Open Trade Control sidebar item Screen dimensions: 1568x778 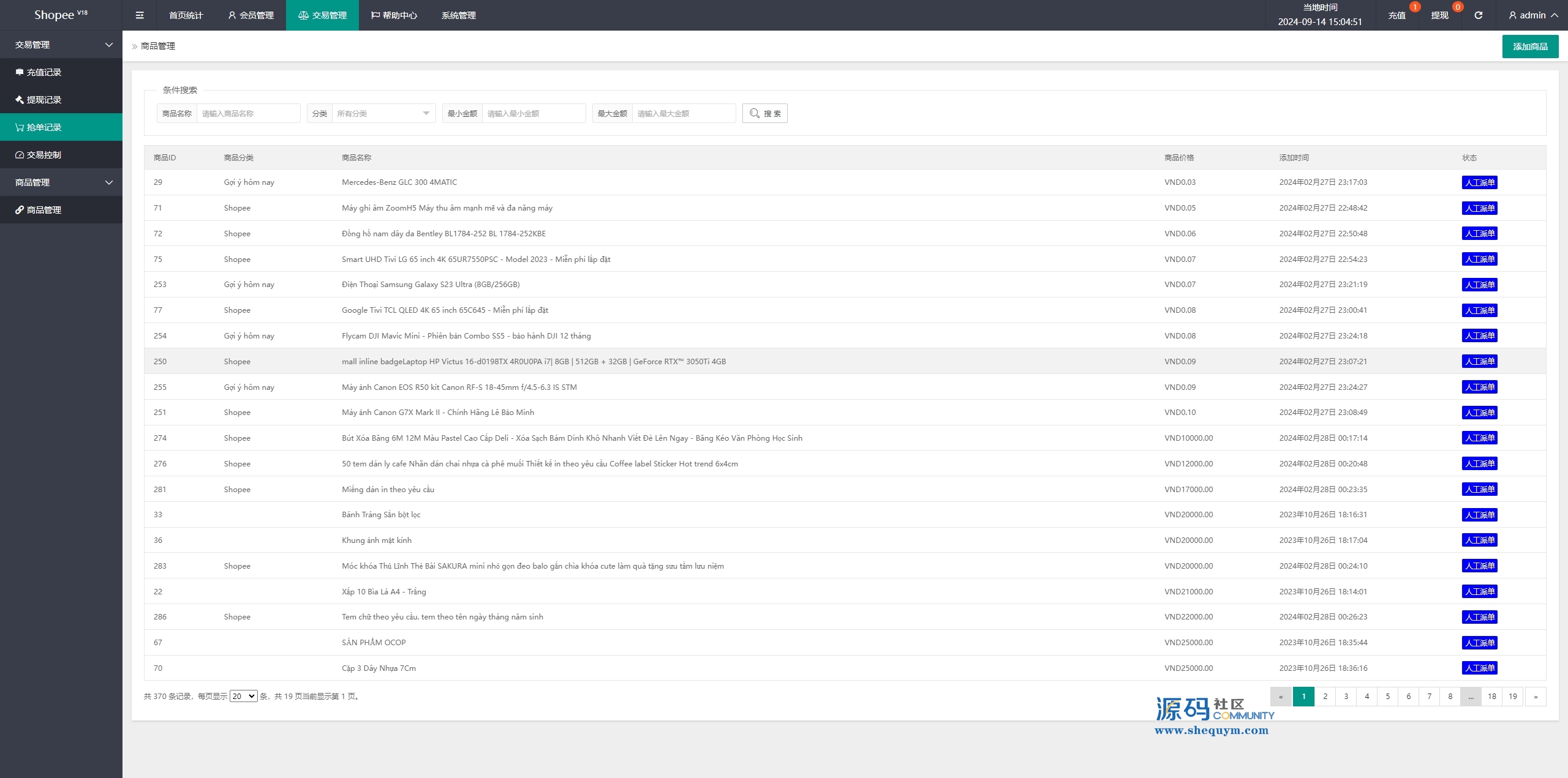point(43,155)
